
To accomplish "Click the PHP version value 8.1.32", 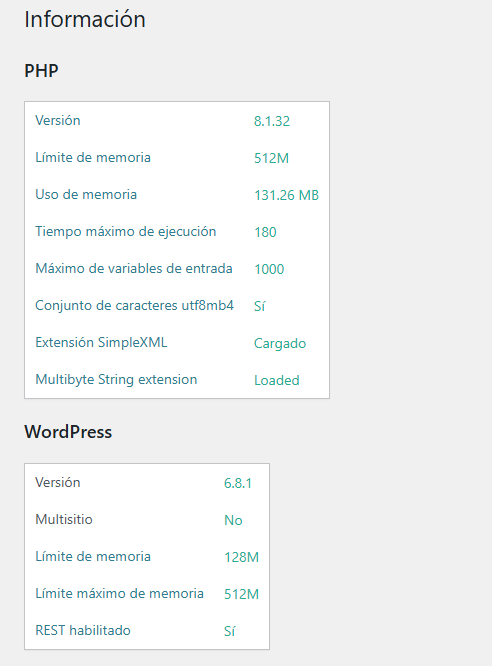I will (x=272, y=121).
